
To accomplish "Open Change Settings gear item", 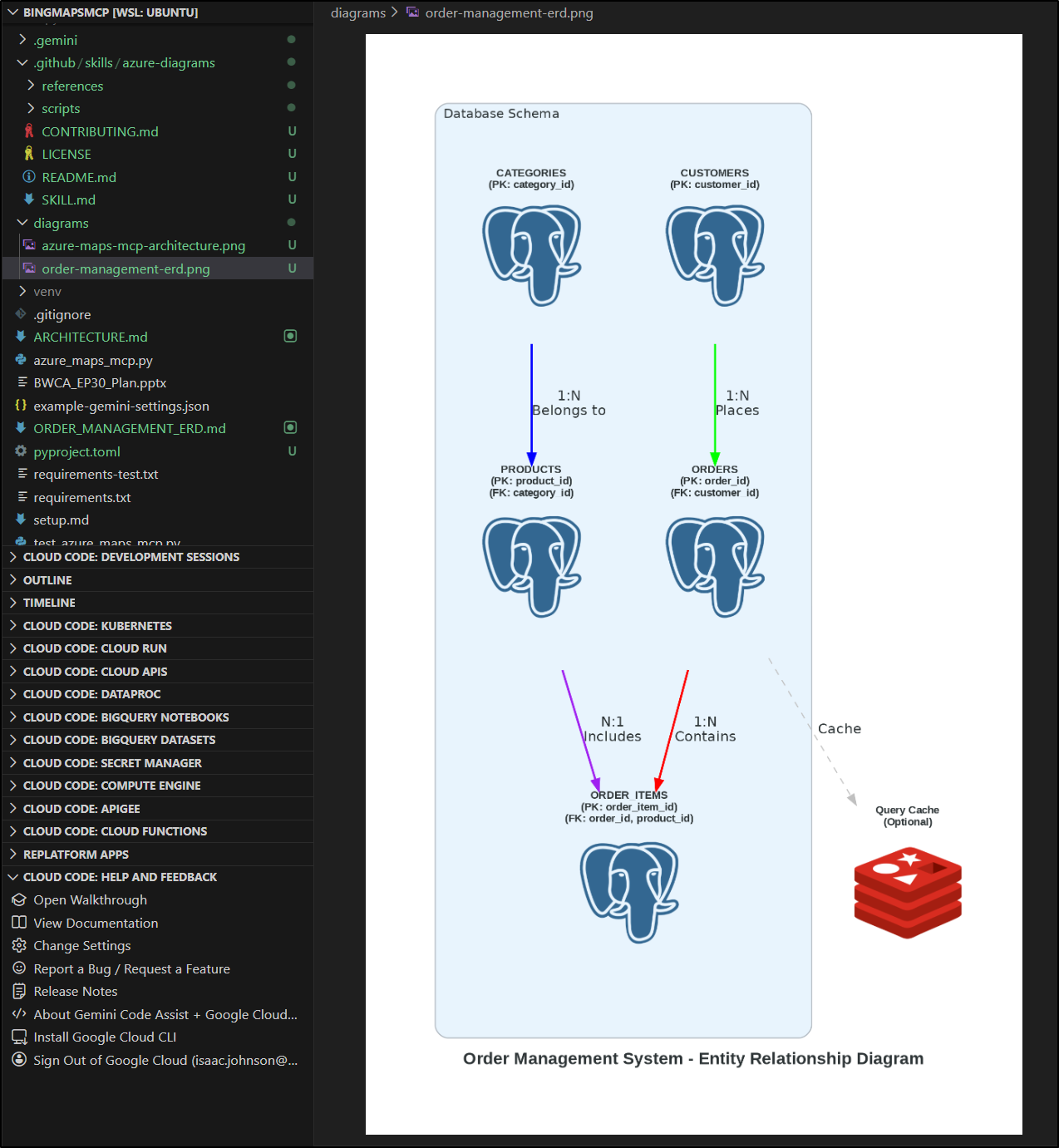I will pyautogui.click(x=81, y=946).
